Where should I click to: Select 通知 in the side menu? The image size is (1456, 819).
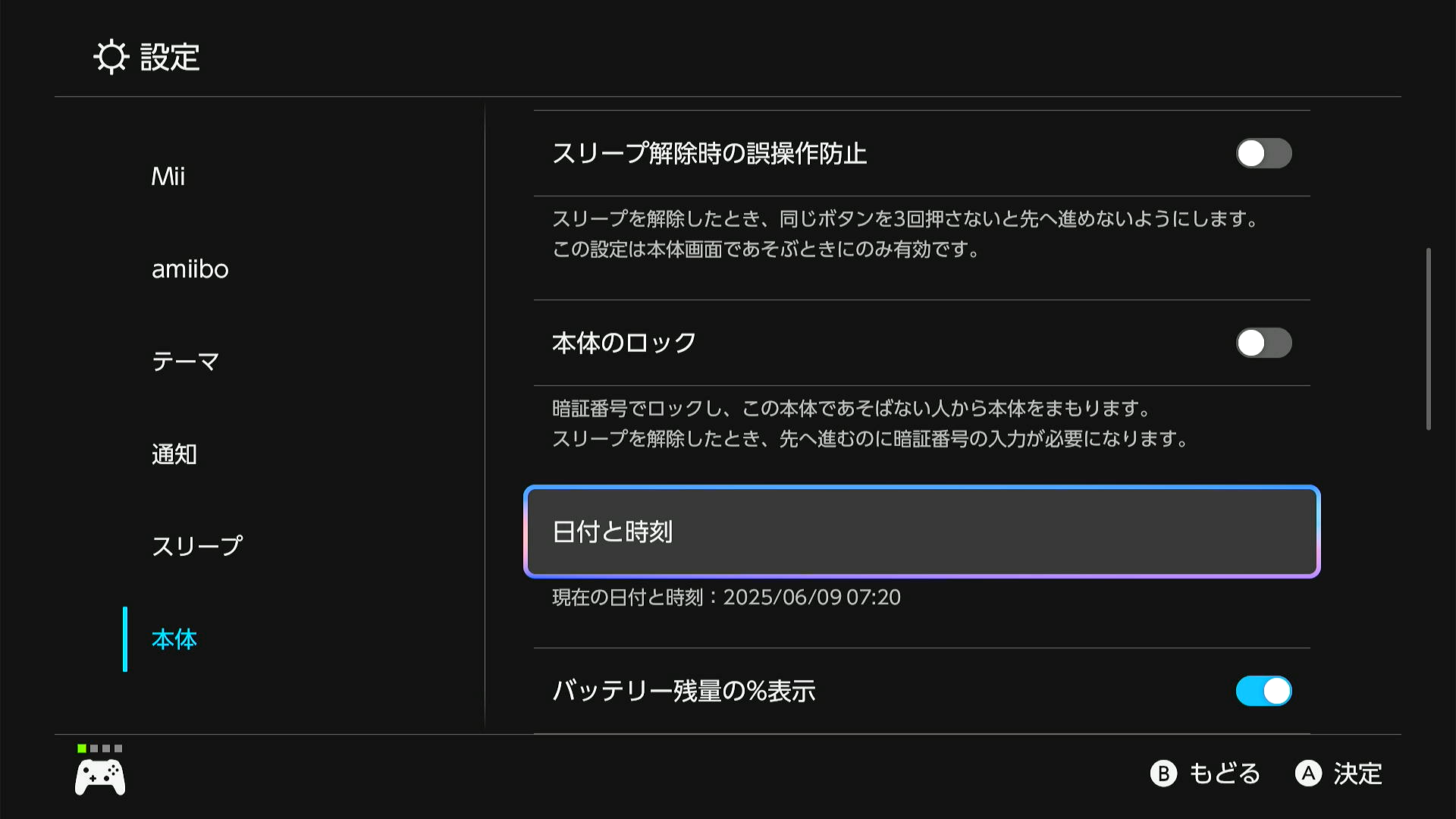coord(174,454)
